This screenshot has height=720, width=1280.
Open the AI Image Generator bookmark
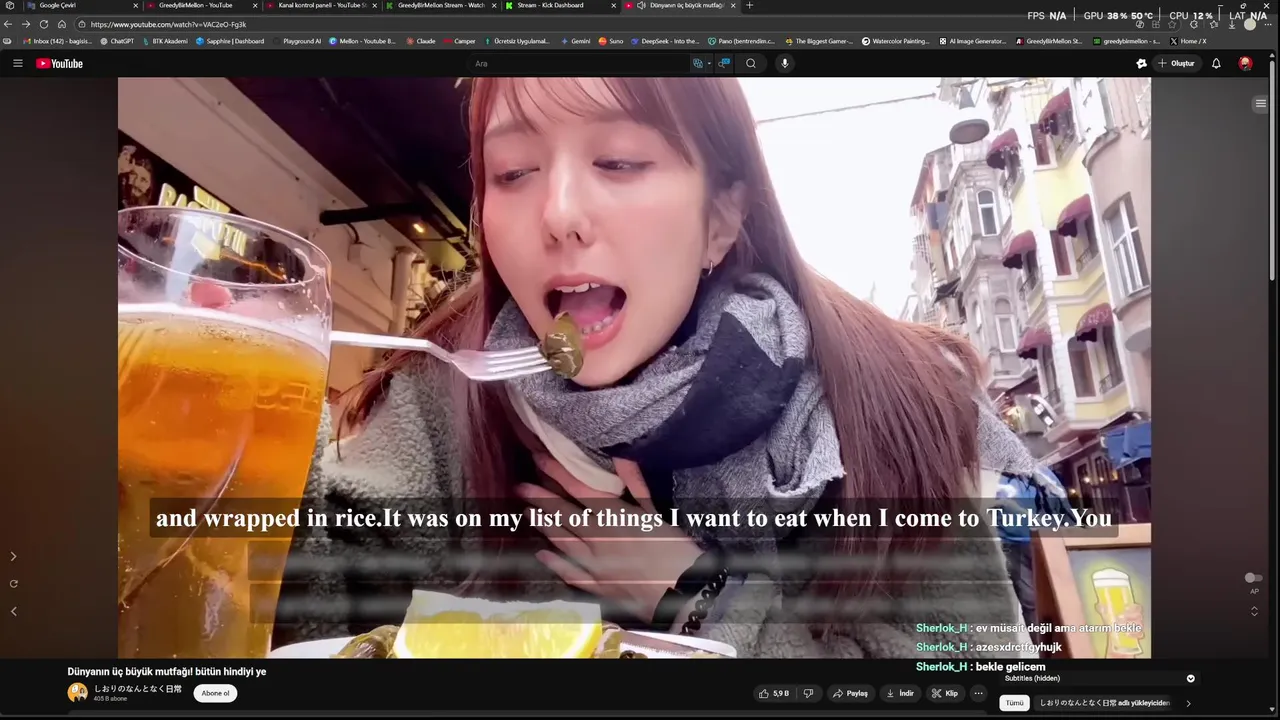coord(973,41)
